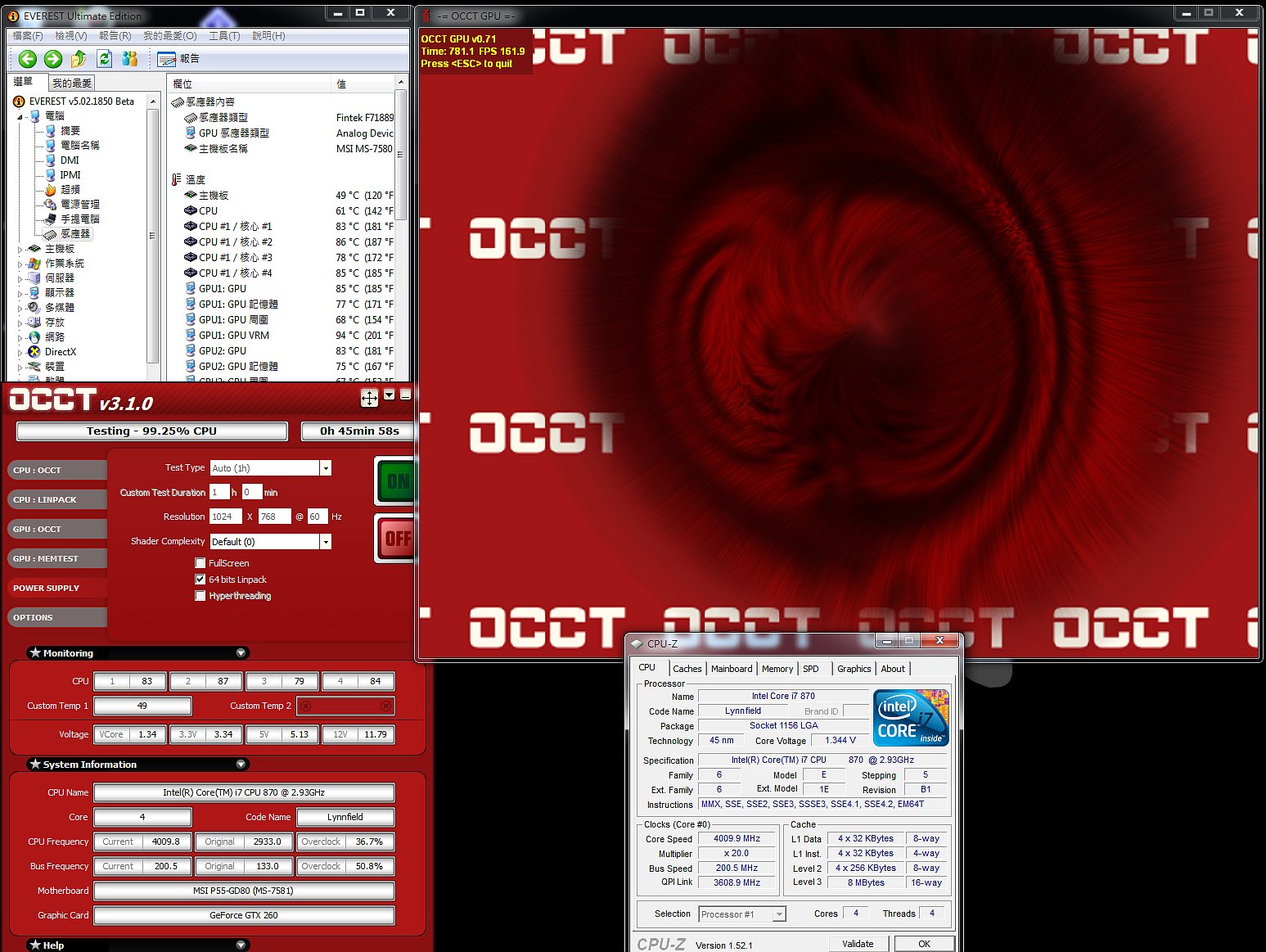Click the OK button in CPU-Z
The image size is (1266, 952).
tap(924, 944)
